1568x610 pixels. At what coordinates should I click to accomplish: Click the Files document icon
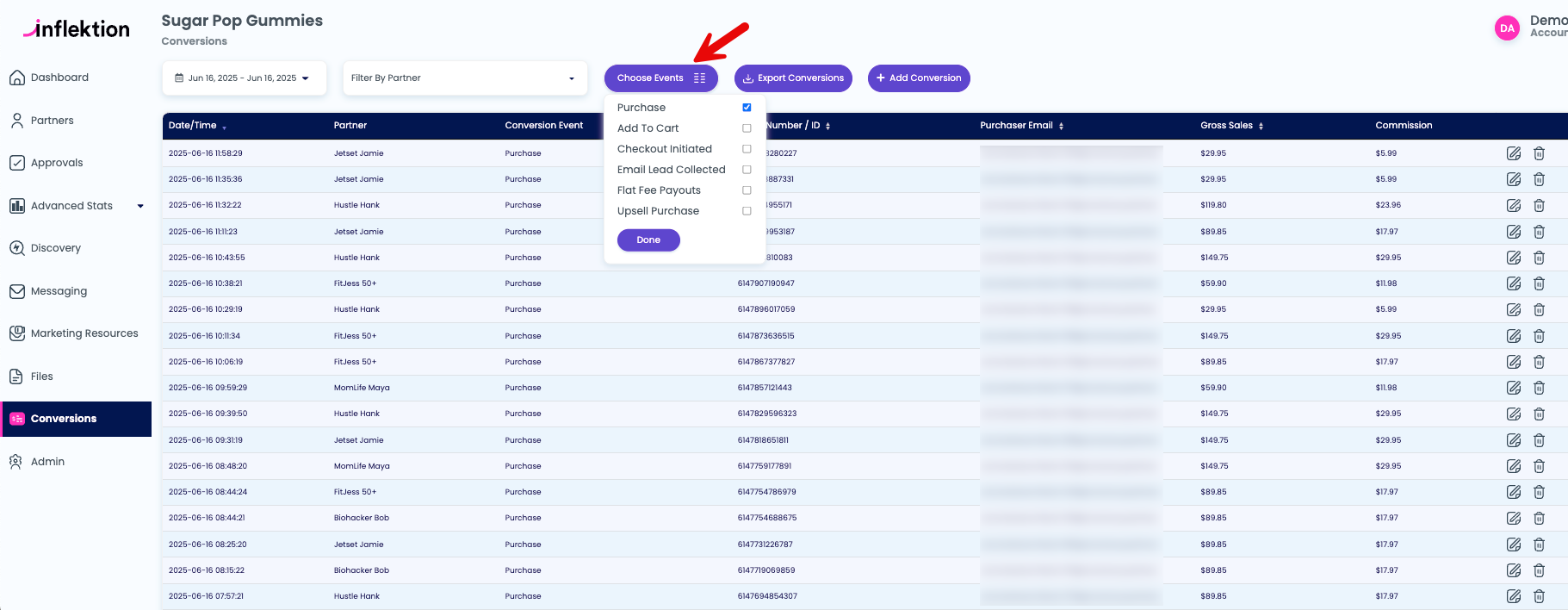tap(16, 377)
